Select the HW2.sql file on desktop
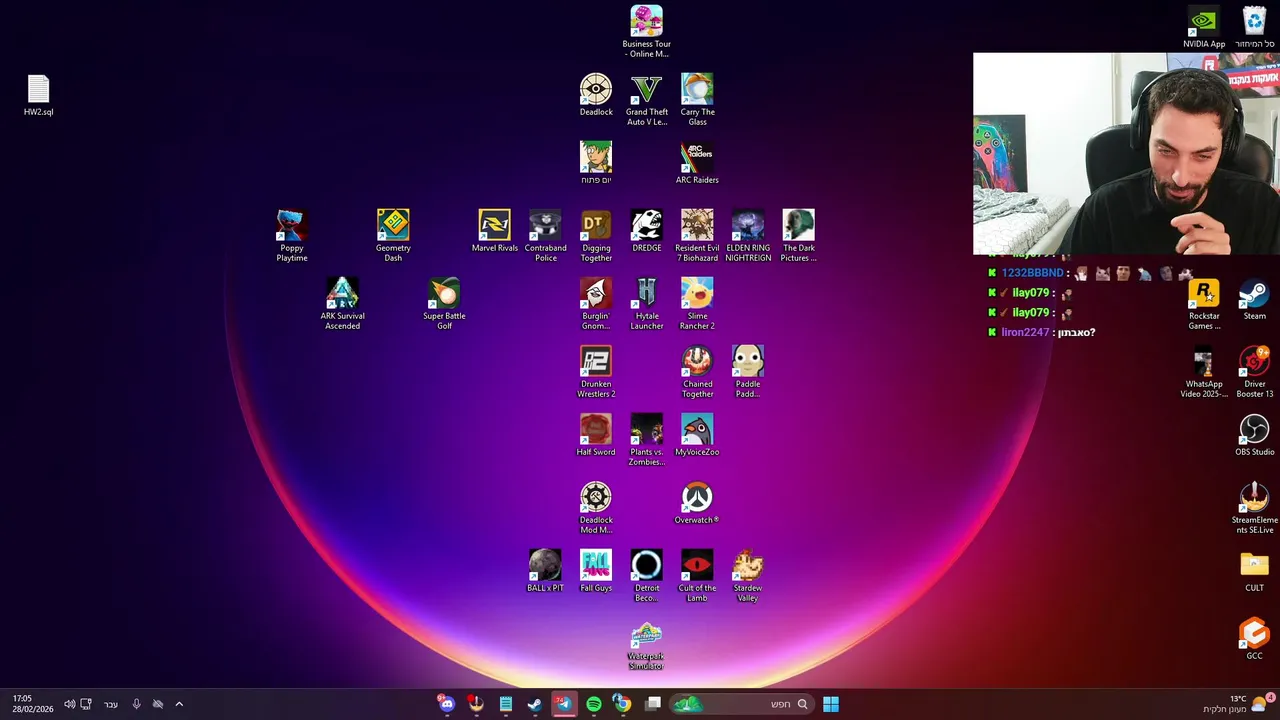 tap(38, 95)
